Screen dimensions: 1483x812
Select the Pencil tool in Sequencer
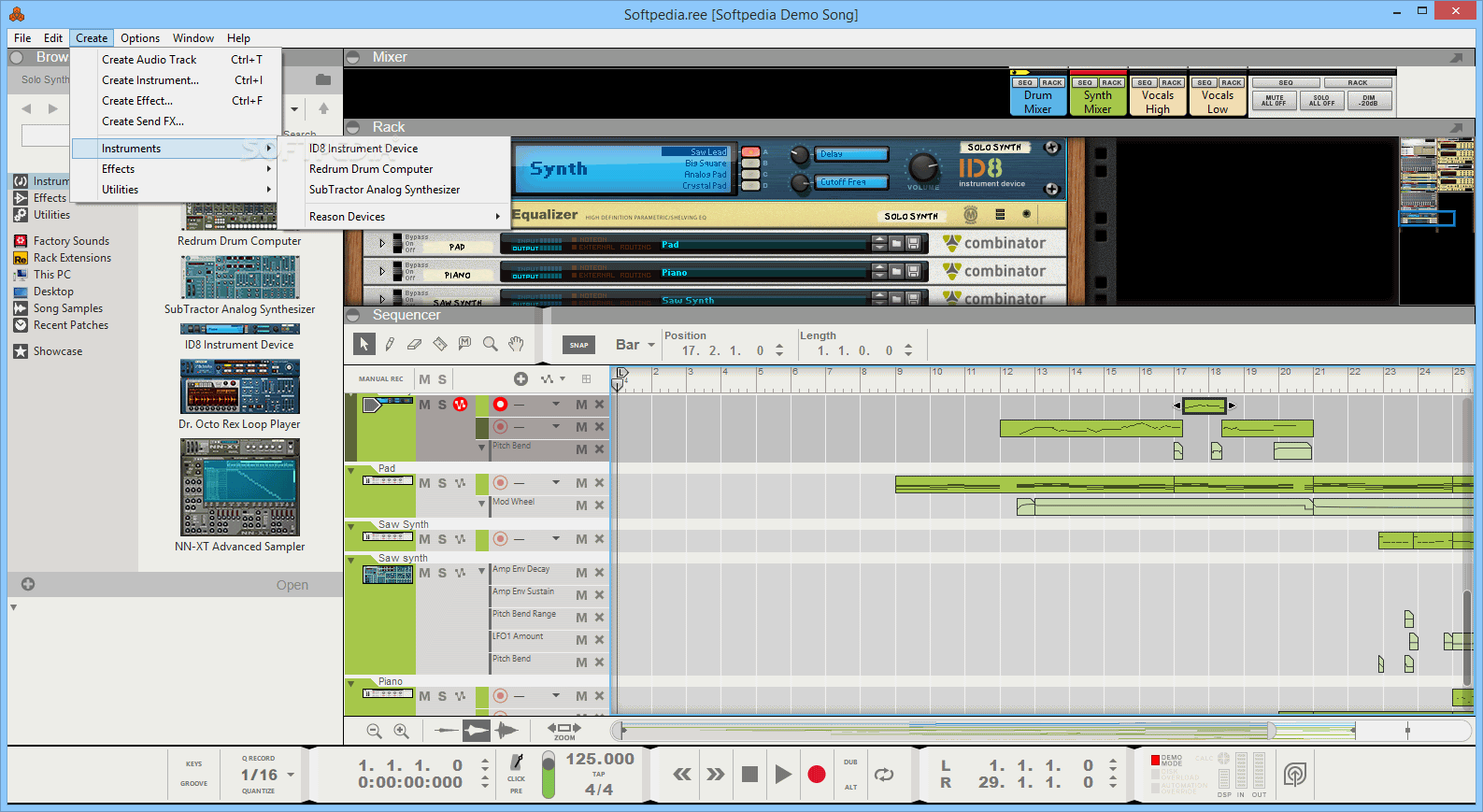point(390,344)
